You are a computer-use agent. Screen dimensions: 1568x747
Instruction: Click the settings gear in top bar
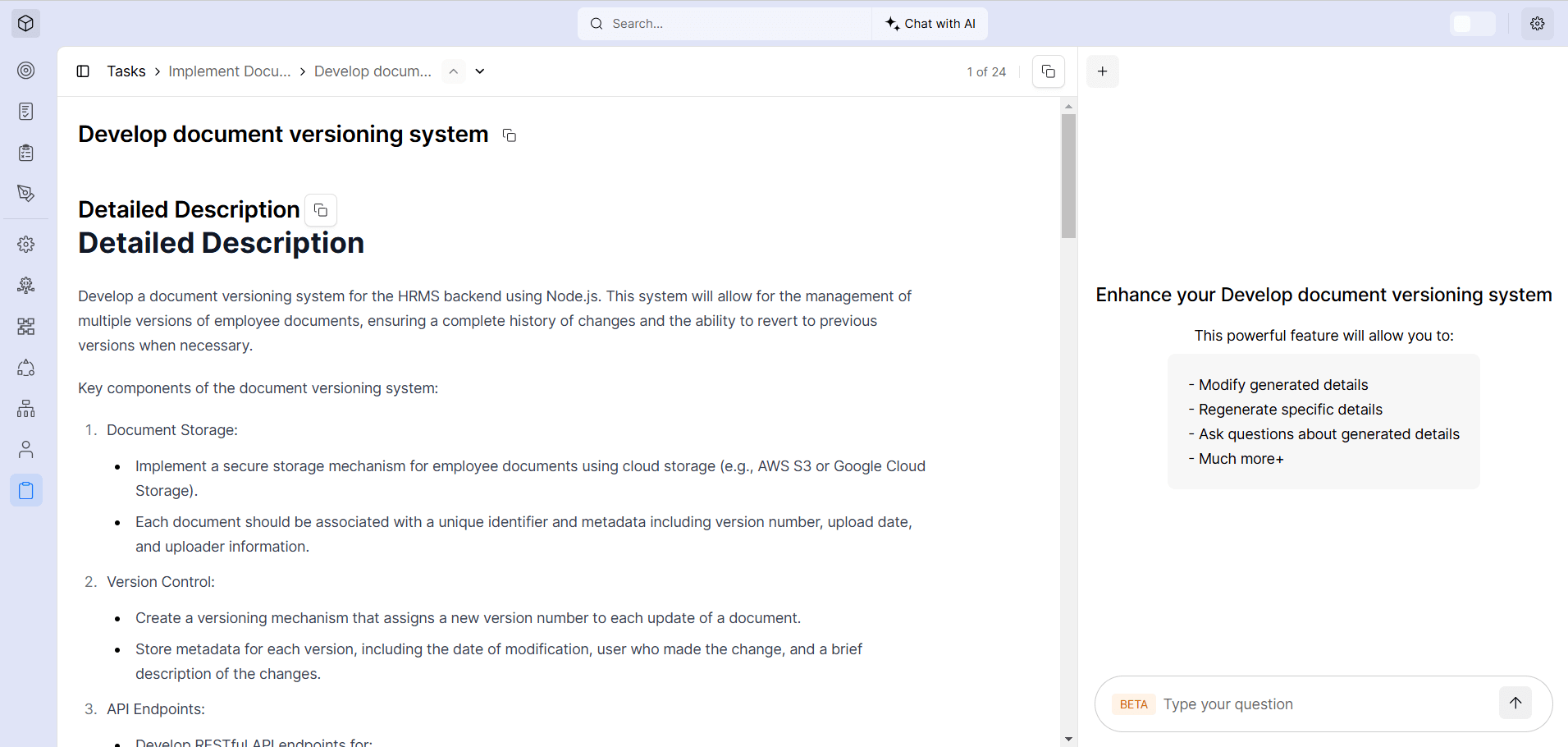[x=1538, y=24]
